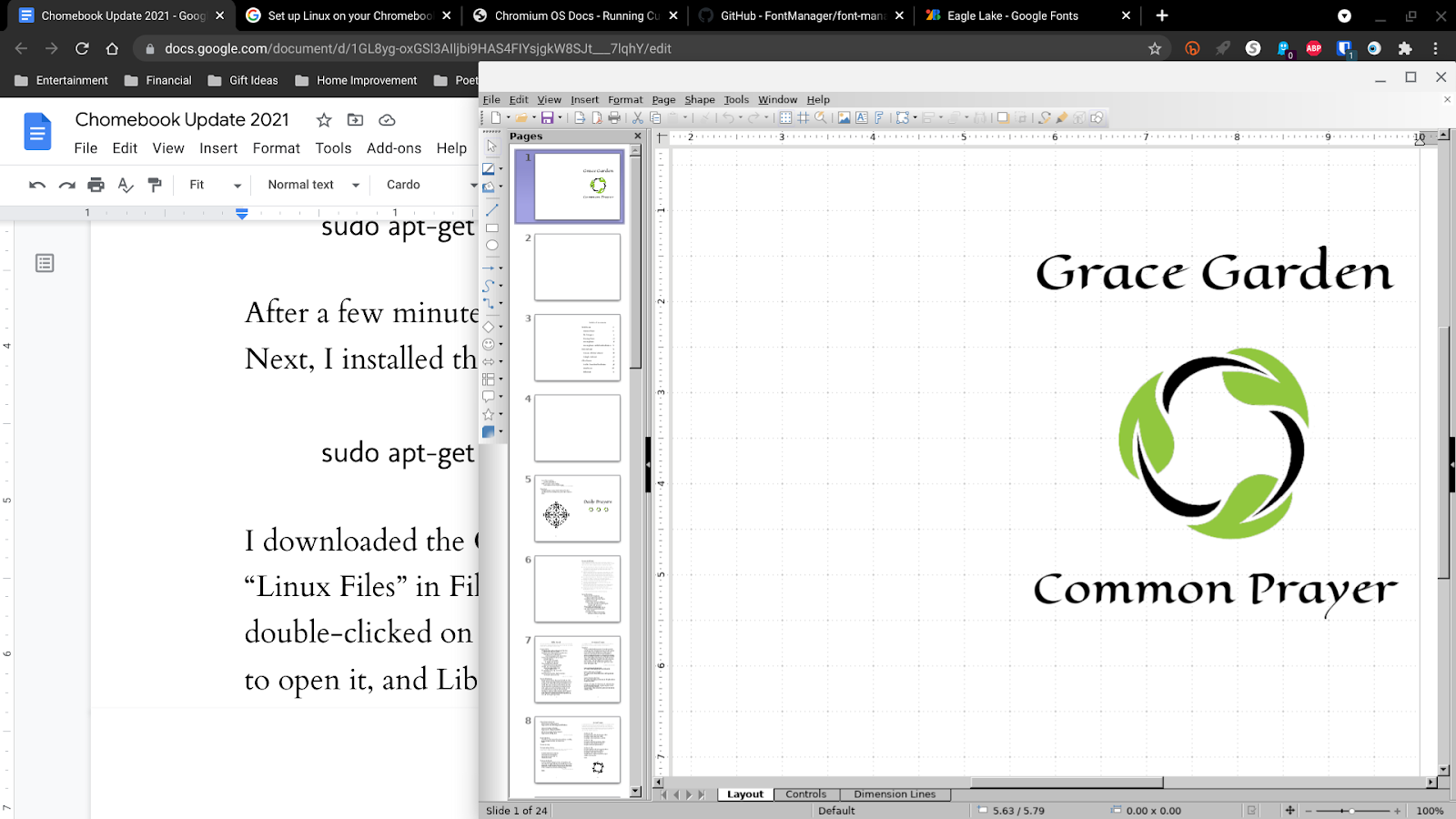Open the Financial bookmarks folder
The width and height of the screenshot is (1456, 819).
[158, 80]
